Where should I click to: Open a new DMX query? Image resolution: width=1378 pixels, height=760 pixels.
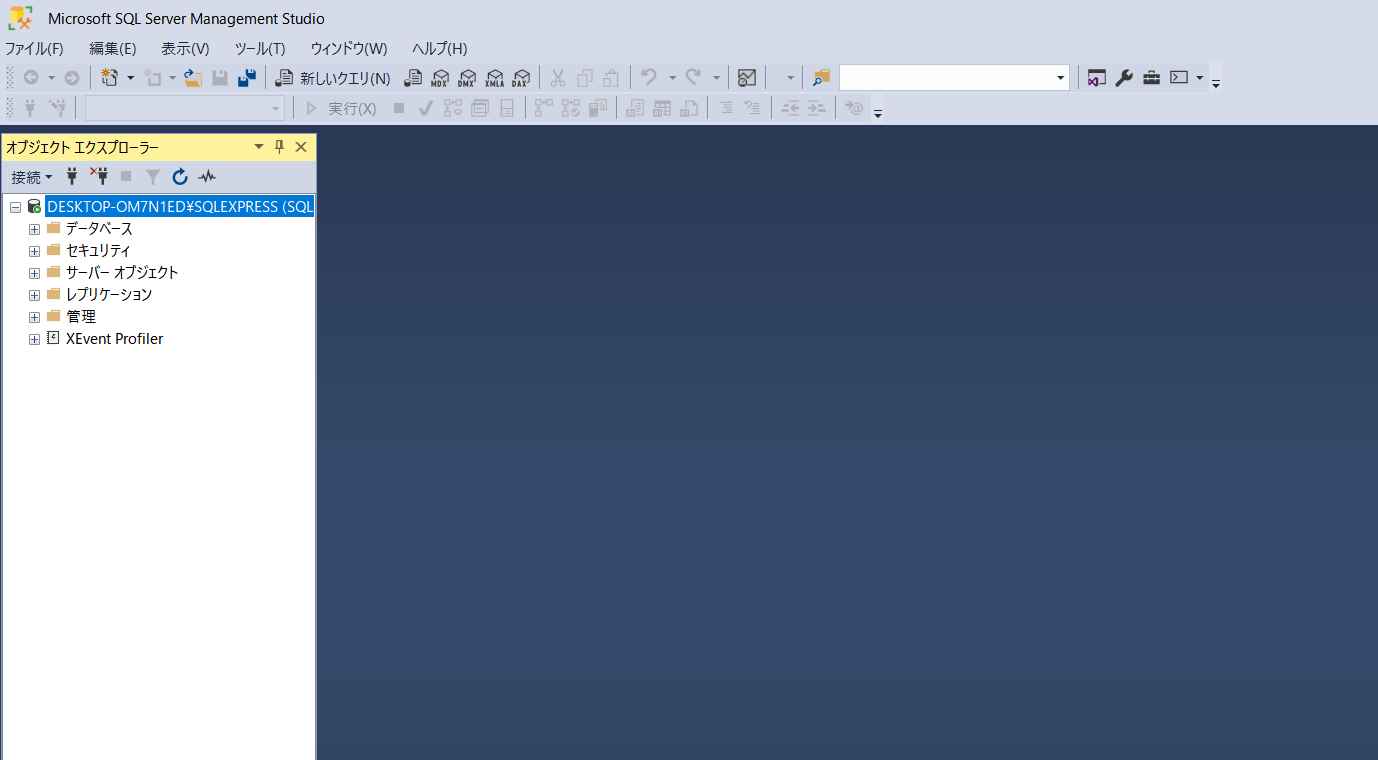pyautogui.click(x=467, y=78)
